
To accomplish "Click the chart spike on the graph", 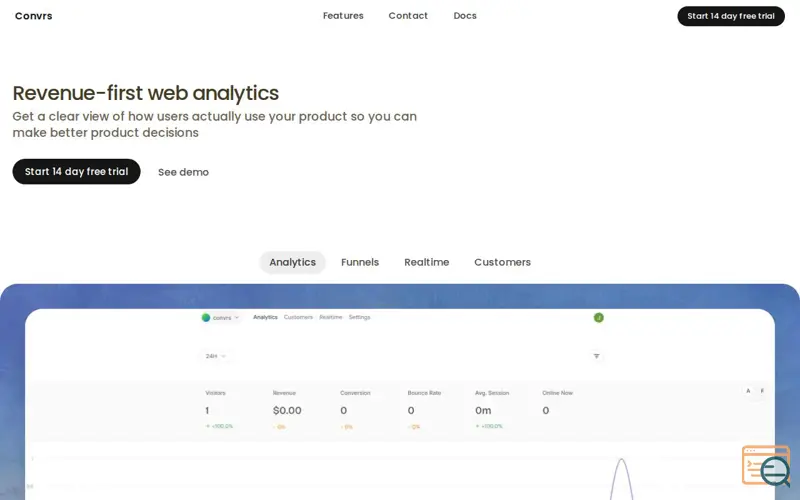I will [621, 479].
